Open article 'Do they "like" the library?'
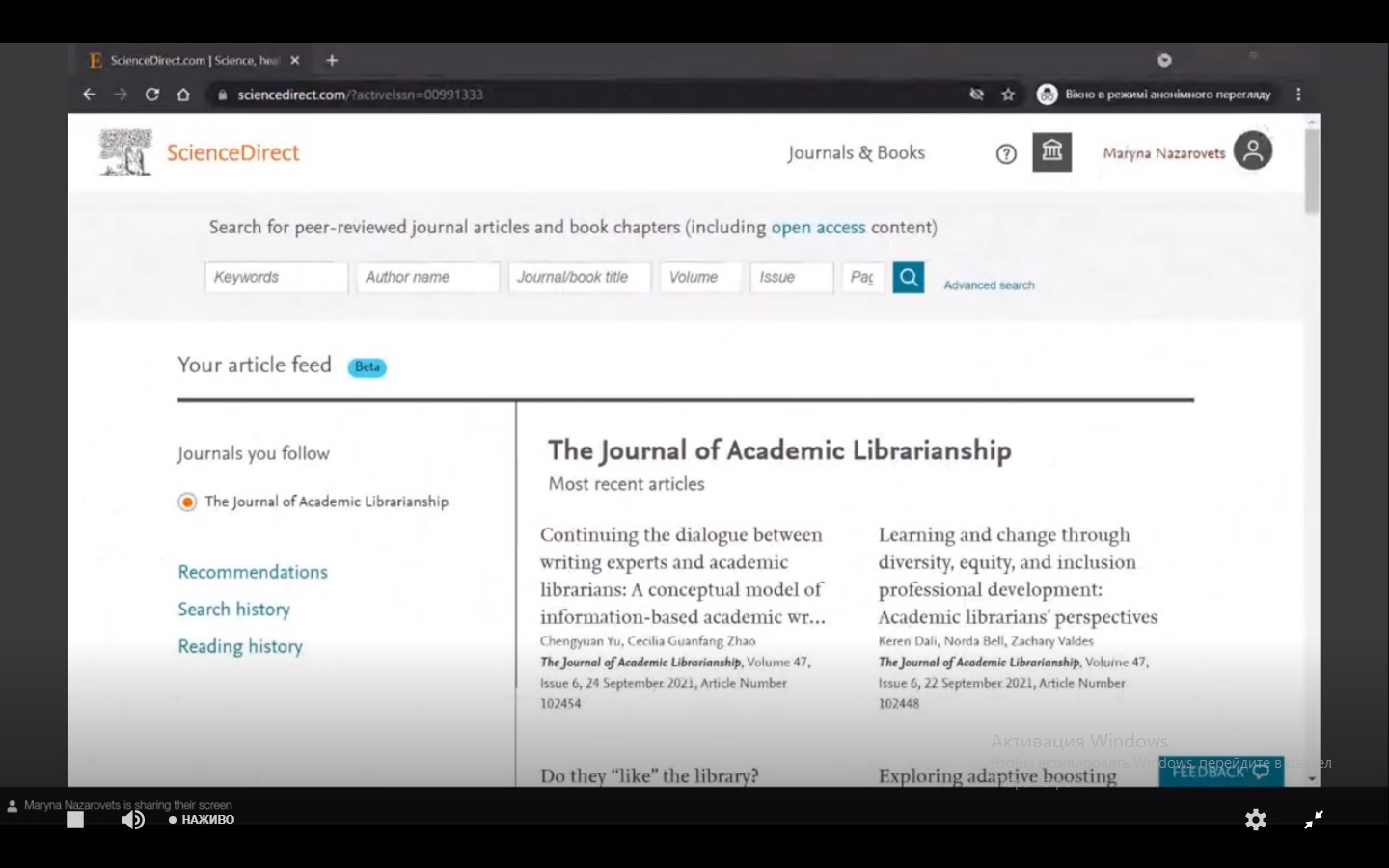1389x868 pixels. 649,775
